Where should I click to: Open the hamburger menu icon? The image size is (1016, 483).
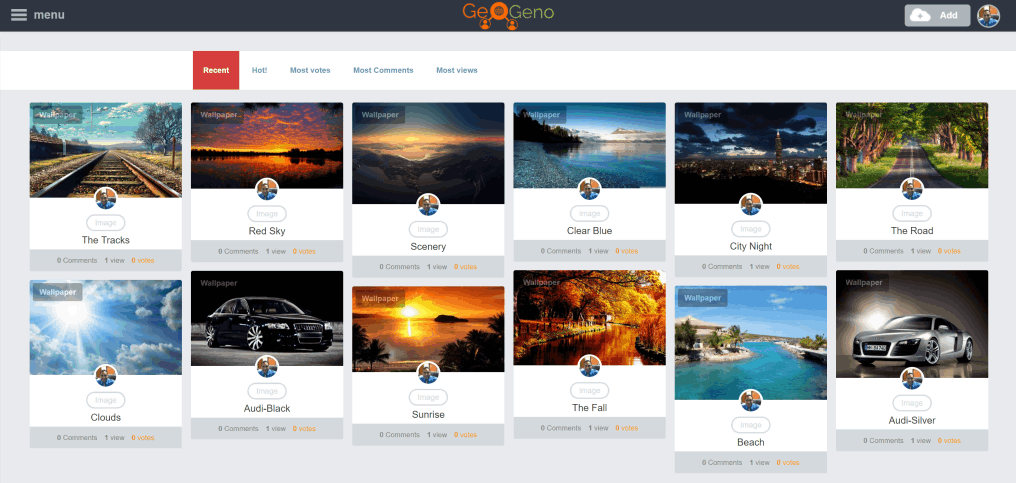(x=19, y=15)
